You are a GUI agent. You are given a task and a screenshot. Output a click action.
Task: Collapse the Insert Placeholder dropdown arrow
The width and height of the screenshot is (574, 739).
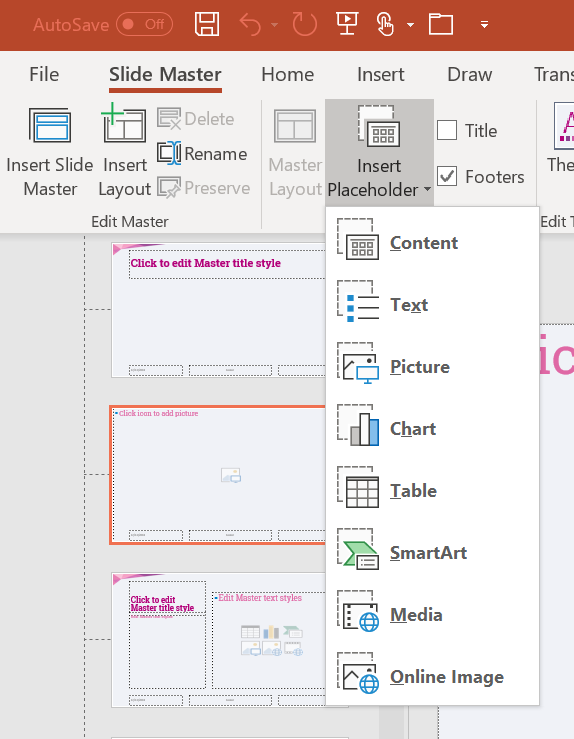(427, 189)
